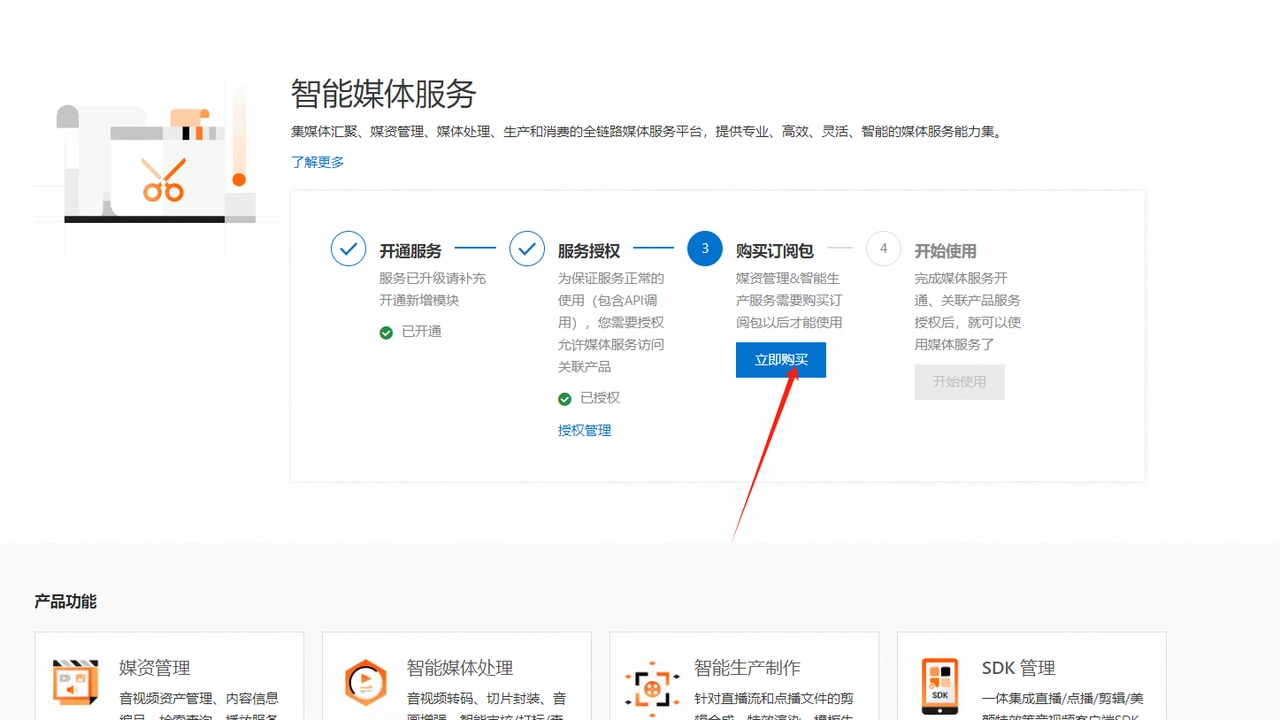
Task: Open the 媒资管理 feature card title
Action: pos(155,668)
